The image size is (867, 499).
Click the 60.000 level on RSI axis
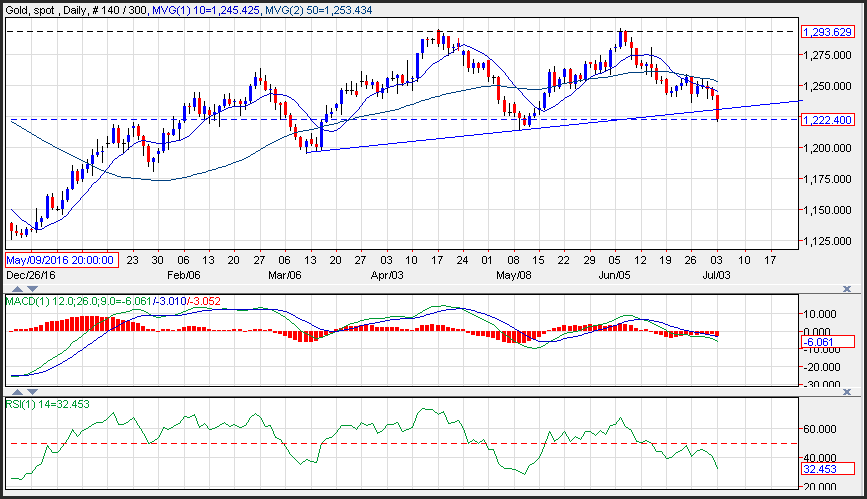[823, 429]
